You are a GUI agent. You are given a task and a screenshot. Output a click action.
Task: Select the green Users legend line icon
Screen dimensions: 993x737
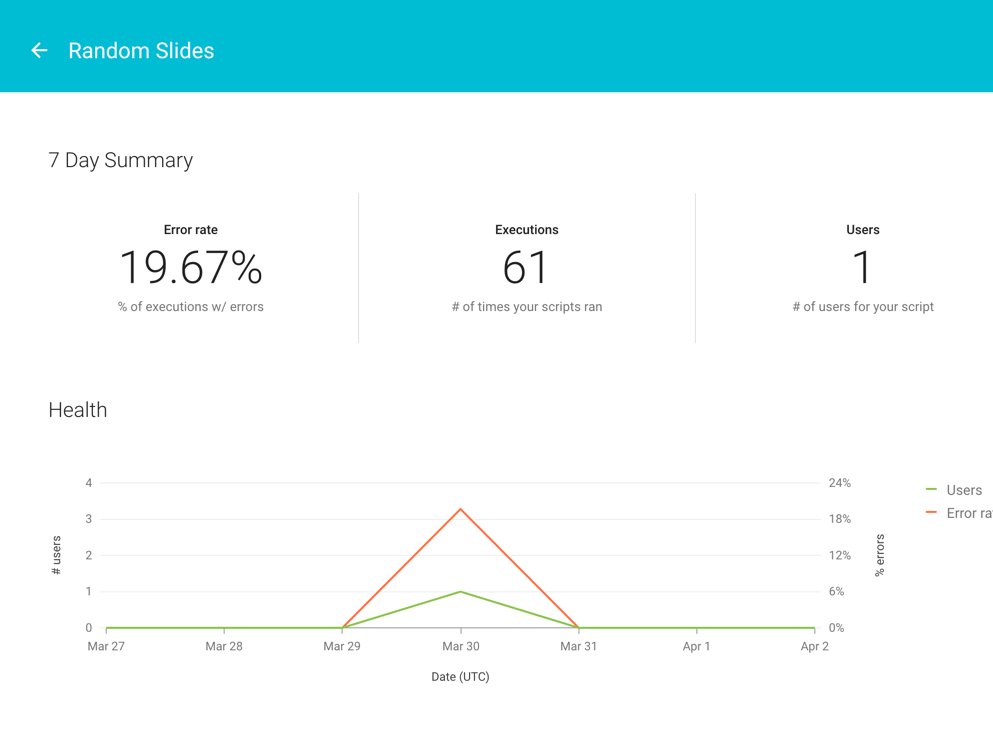pyautogui.click(x=930, y=490)
